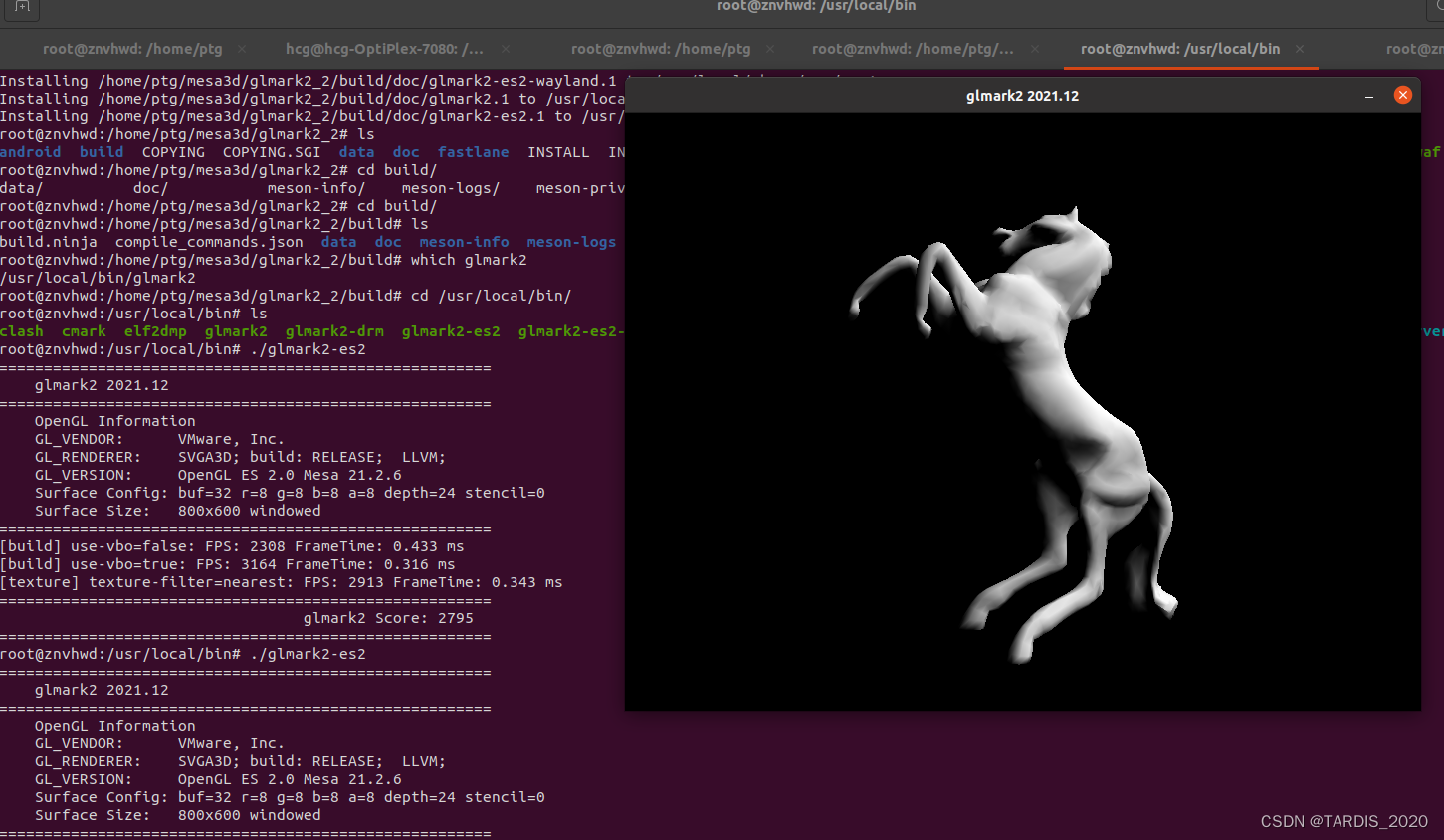Close the active /usr/local/bin terminal tab
1444x840 pixels.
tap(1299, 48)
